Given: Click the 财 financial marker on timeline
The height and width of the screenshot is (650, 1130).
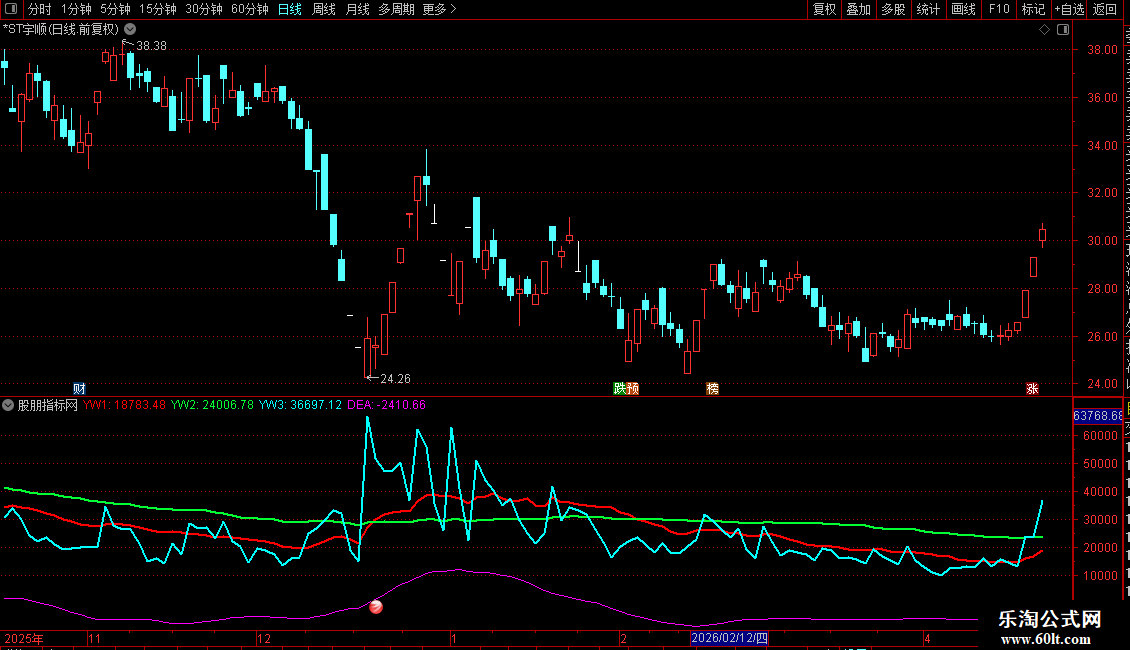Looking at the screenshot, I should [79, 388].
